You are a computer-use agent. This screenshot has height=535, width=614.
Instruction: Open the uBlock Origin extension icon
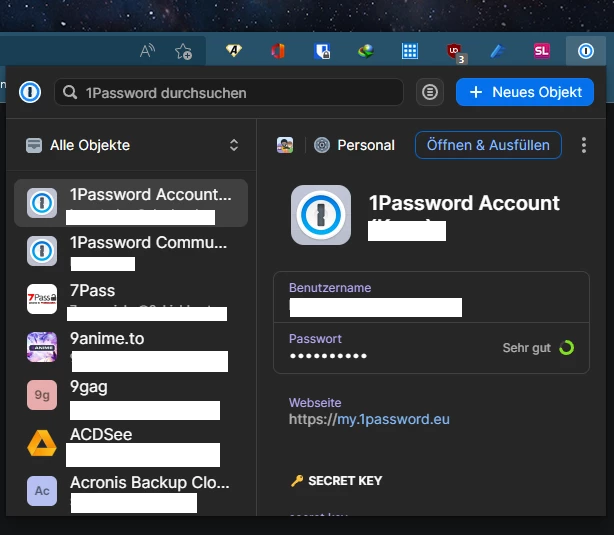456,52
